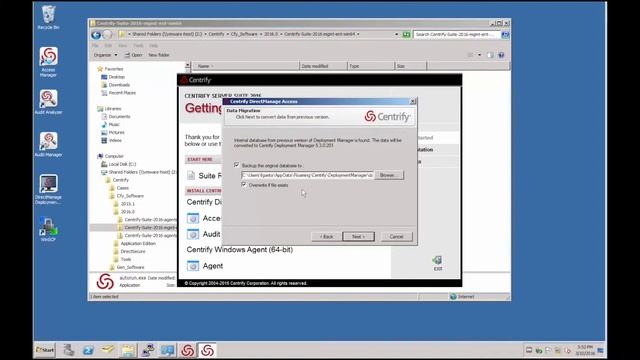Click the Suite document icon
This screenshot has height=360, width=640.
(191, 176)
